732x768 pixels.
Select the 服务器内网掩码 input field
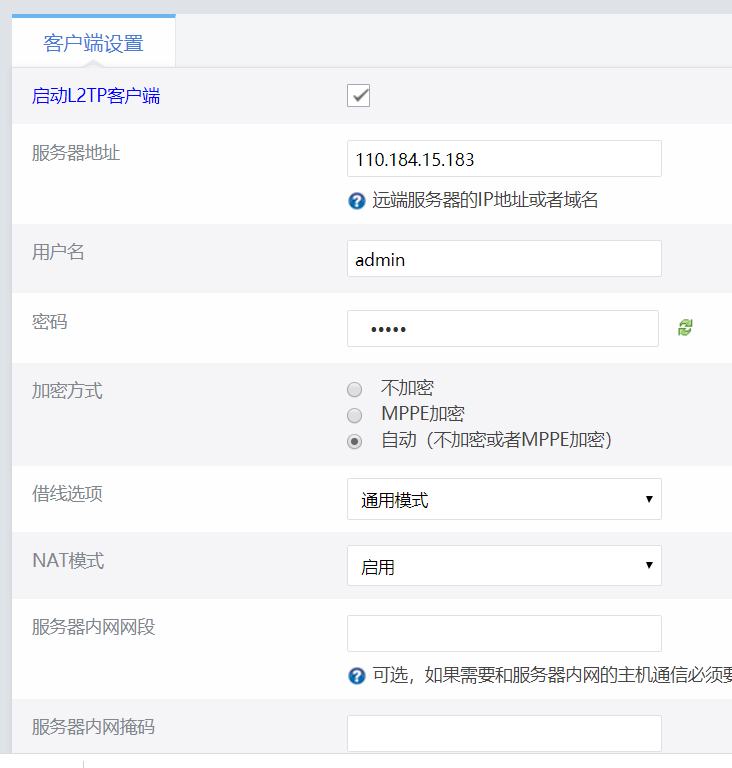[x=504, y=733]
